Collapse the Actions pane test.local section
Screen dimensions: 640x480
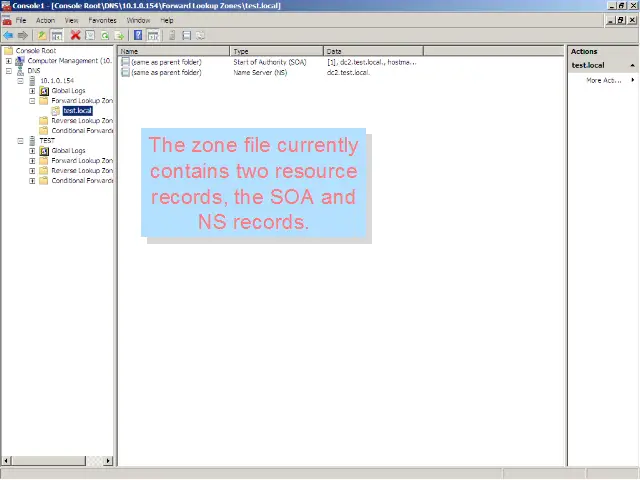631,65
